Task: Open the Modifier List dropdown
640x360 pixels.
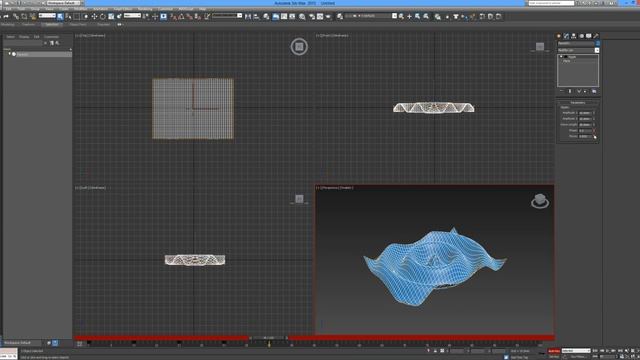Action: [578, 50]
